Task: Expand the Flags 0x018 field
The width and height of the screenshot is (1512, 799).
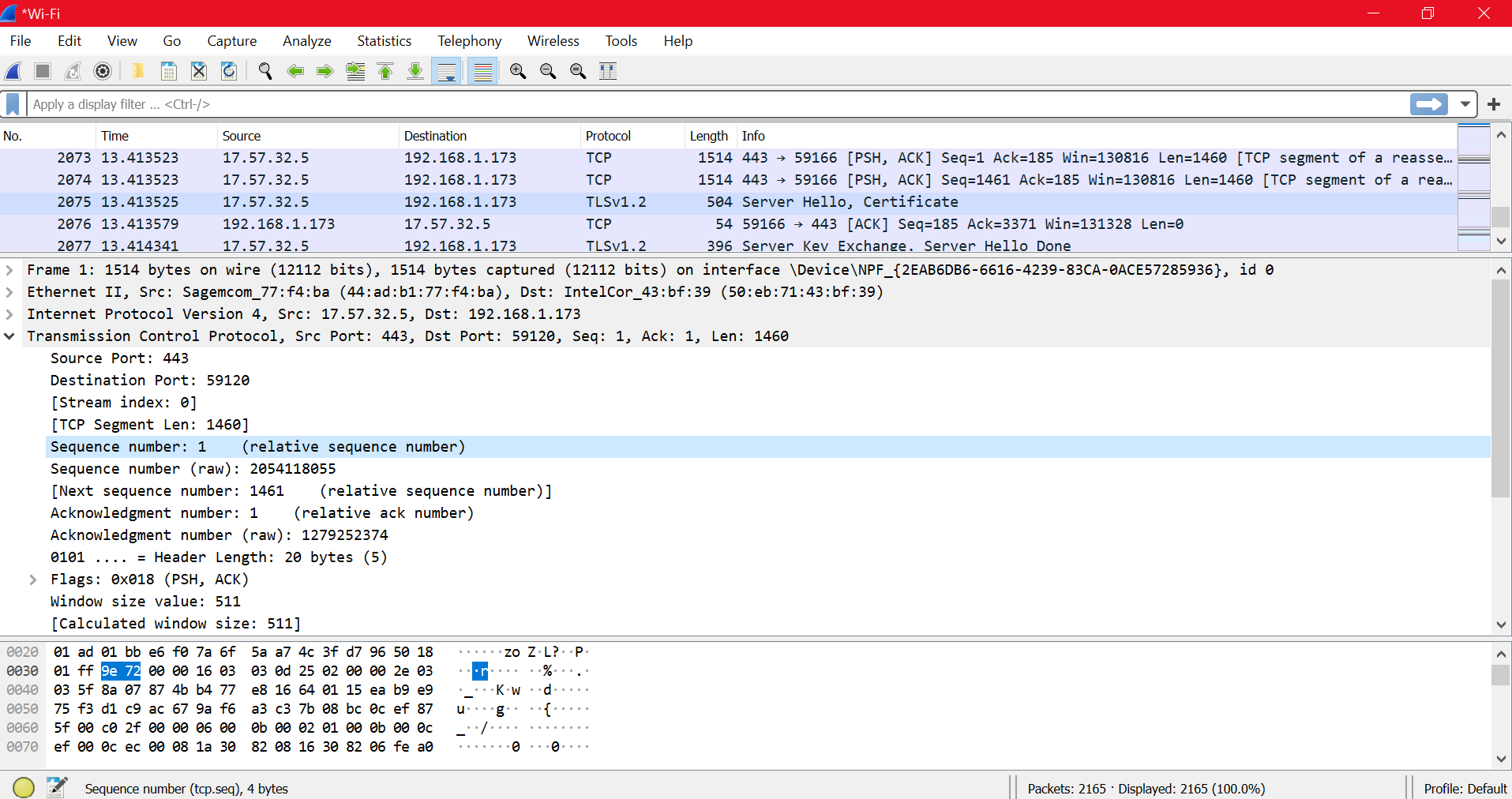Action: 32,579
